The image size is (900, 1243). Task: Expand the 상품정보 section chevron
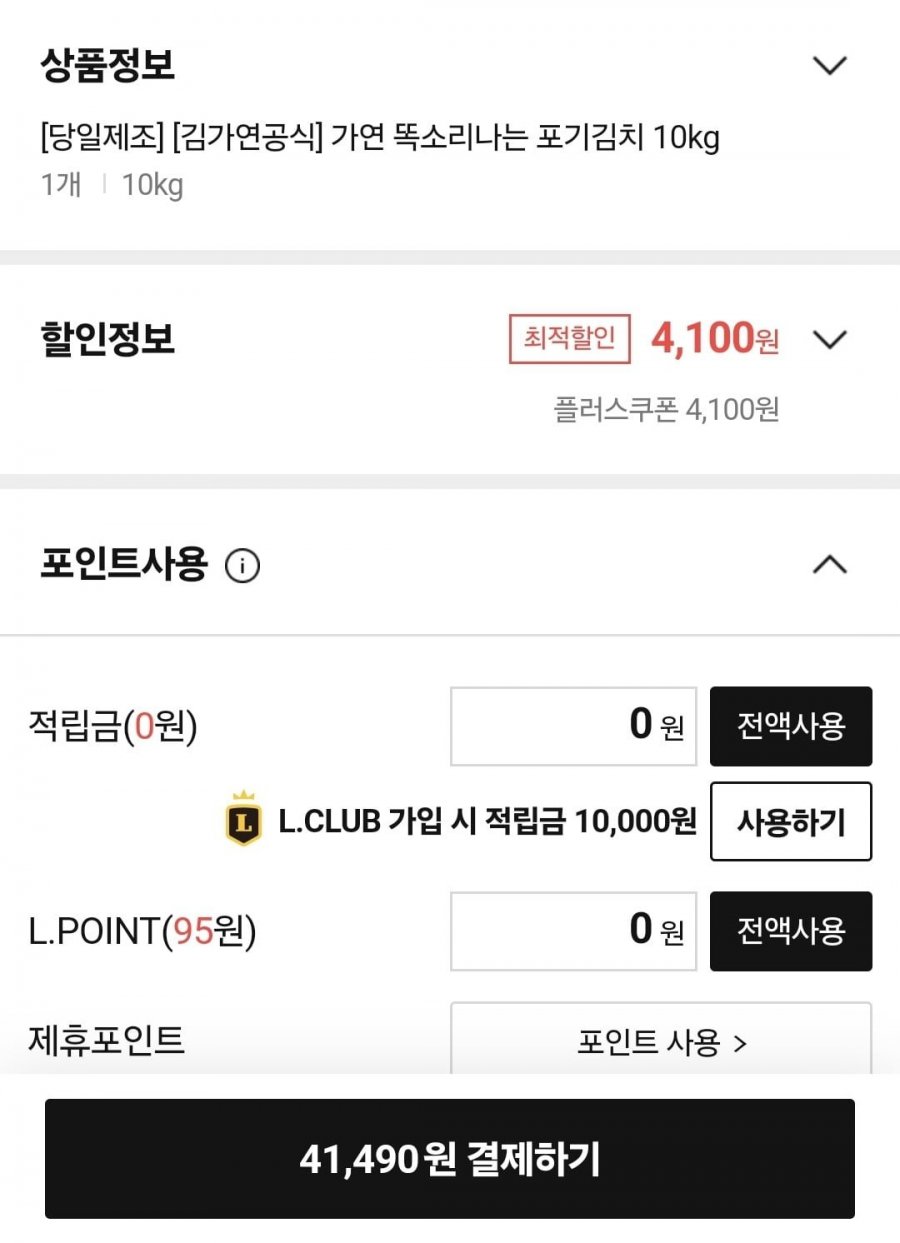[830, 66]
